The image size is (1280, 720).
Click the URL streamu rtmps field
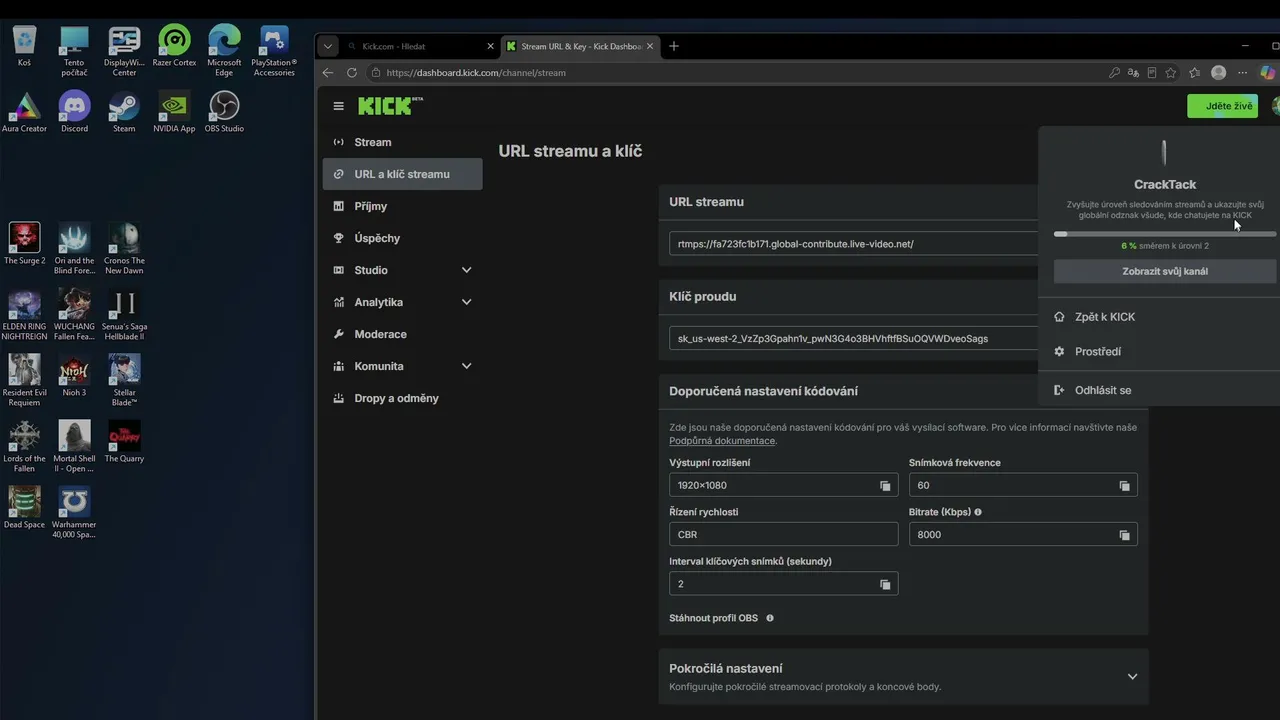pyautogui.click(x=855, y=244)
